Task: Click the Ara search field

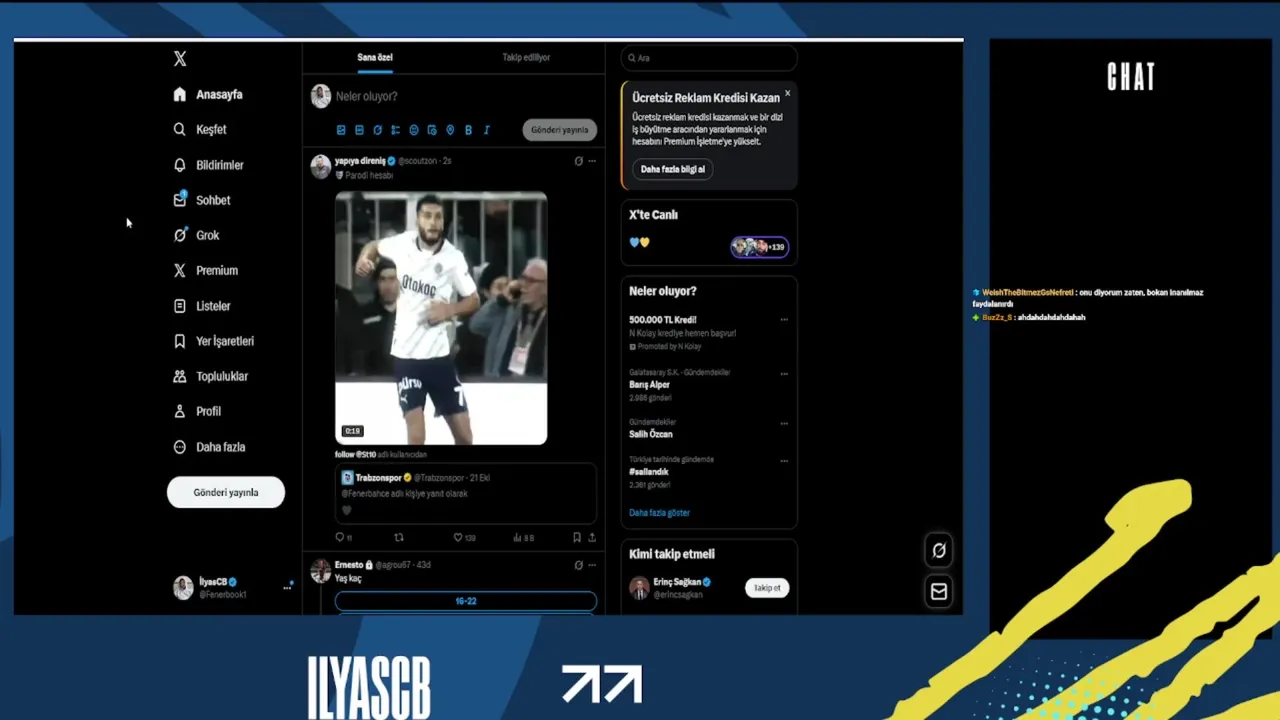Action: [709, 58]
